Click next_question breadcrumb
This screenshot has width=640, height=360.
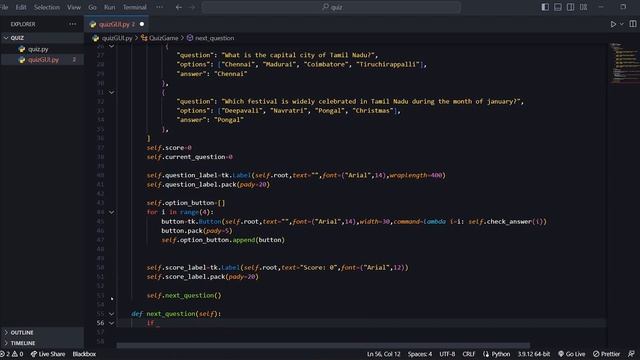[214, 38]
